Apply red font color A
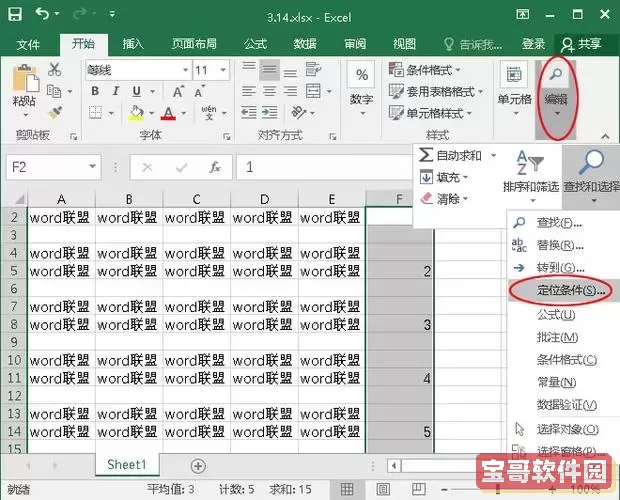 [x=168, y=114]
